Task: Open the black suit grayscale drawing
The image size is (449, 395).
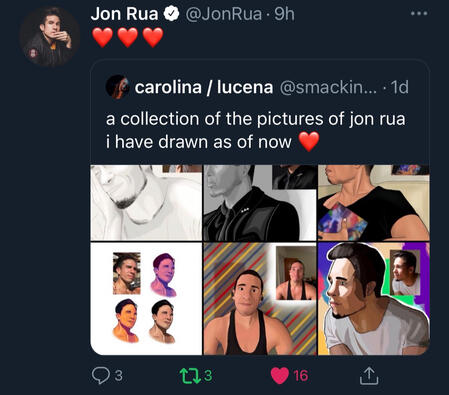Action: [260, 202]
